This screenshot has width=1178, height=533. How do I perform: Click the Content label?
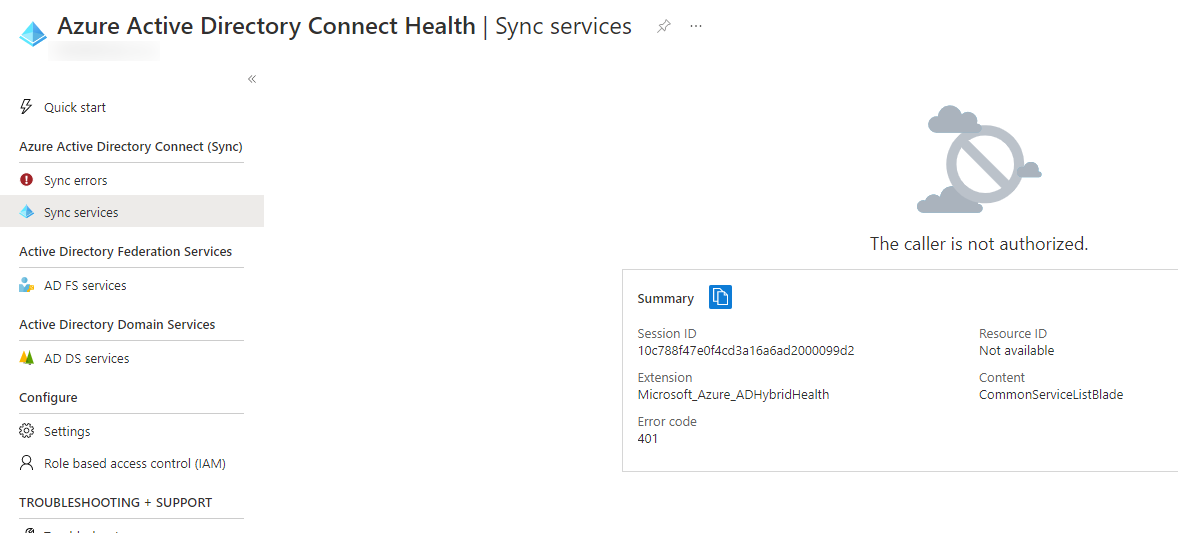[x=1001, y=377]
